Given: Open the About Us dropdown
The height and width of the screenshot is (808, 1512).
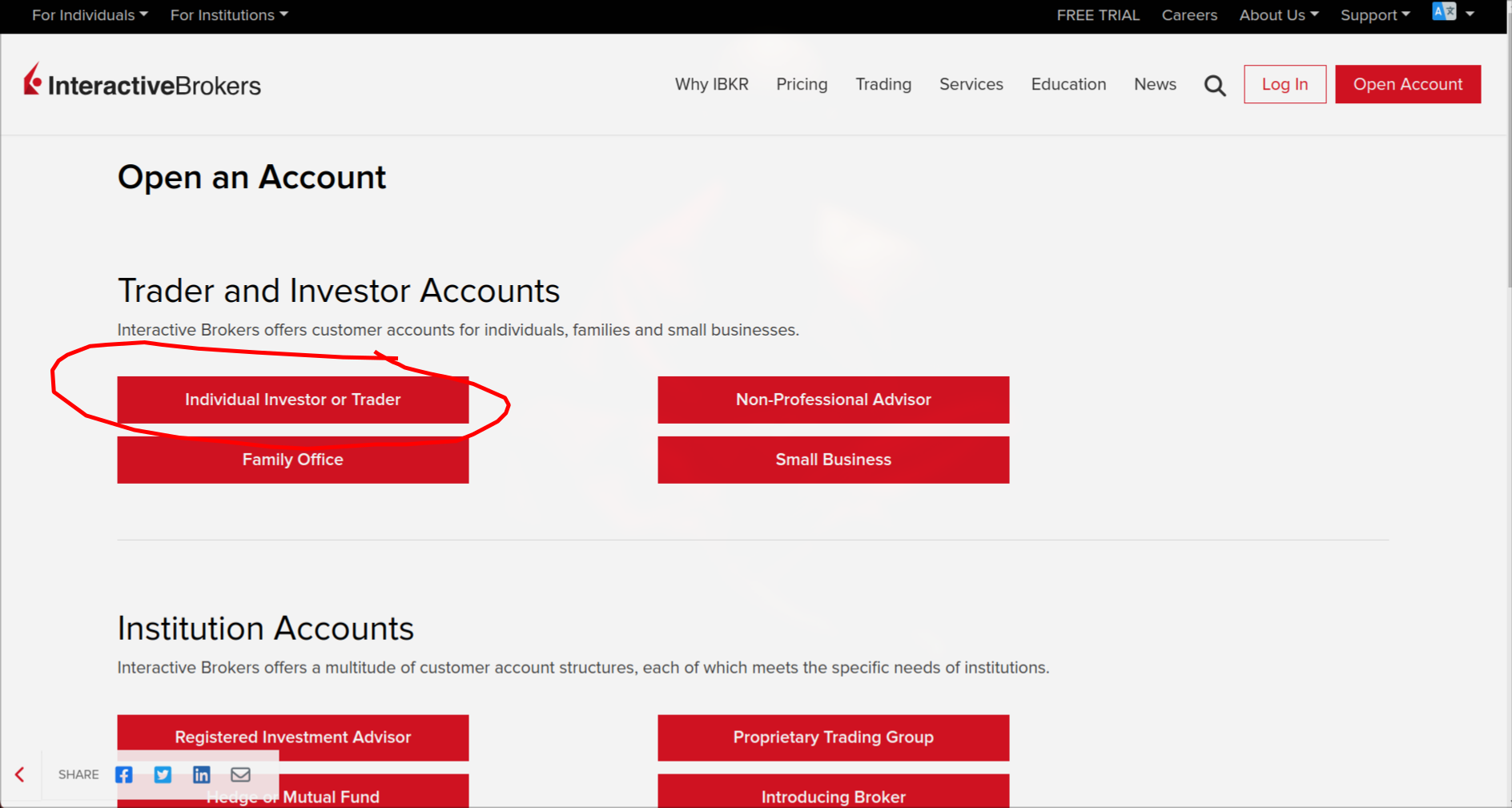Looking at the screenshot, I should coord(1278,15).
